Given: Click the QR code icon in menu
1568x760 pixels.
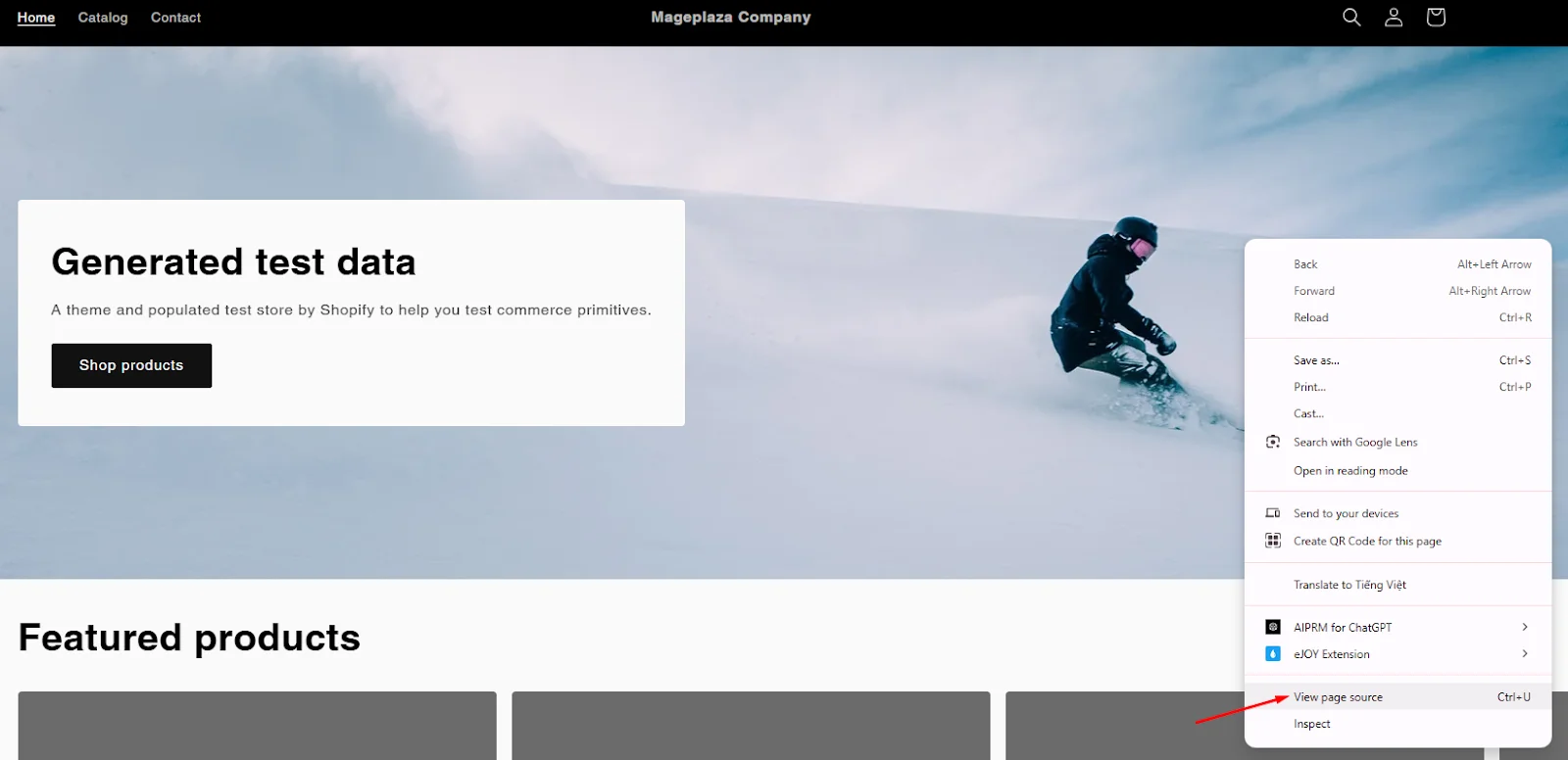Looking at the screenshot, I should (x=1273, y=541).
